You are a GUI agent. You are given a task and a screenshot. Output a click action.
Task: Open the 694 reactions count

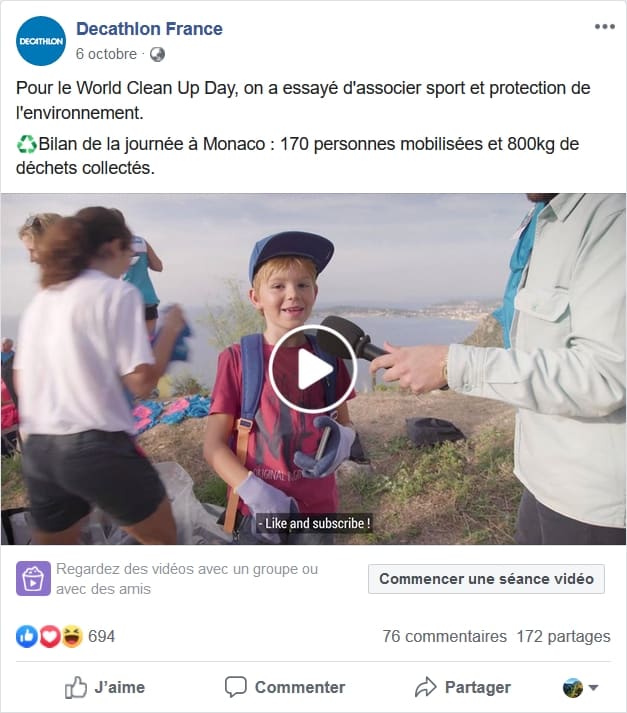pyautogui.click(x=101, y=636)
